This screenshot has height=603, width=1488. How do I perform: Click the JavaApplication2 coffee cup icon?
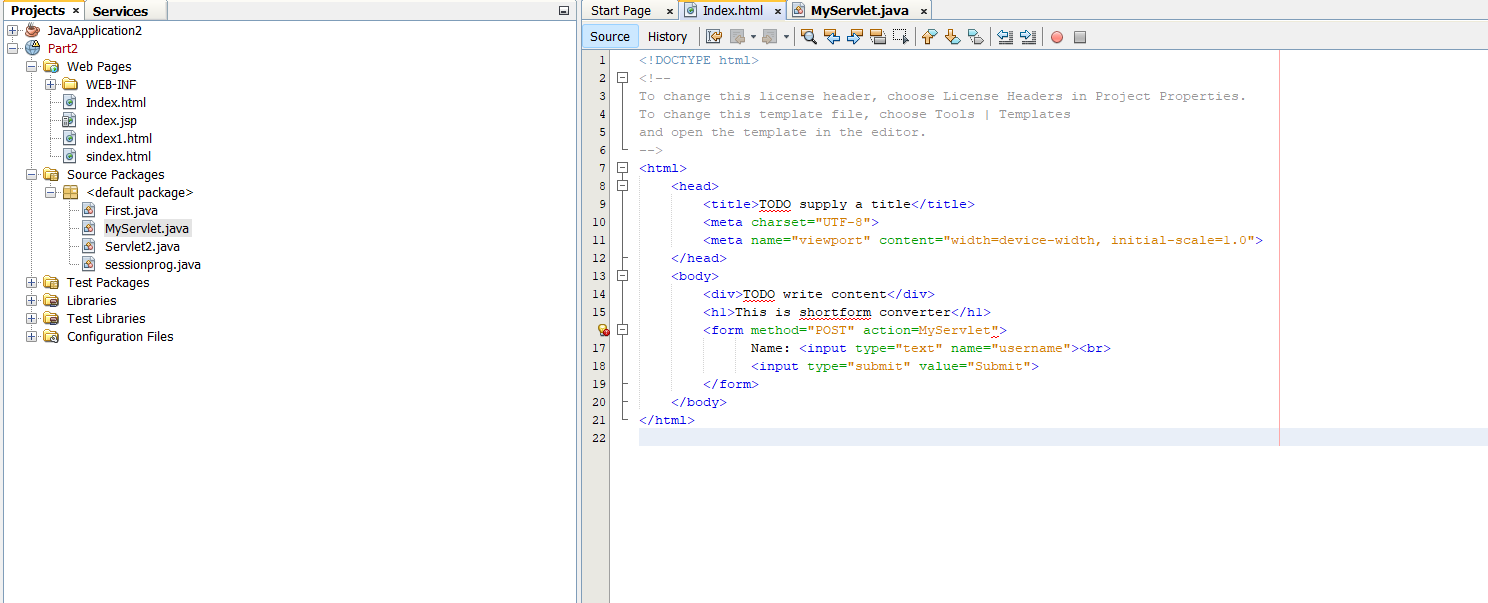[x=32, y=30]
